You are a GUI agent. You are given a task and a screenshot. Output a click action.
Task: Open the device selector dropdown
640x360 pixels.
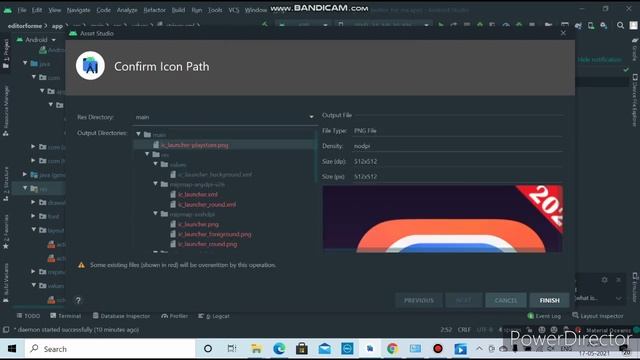pos(384,25)
